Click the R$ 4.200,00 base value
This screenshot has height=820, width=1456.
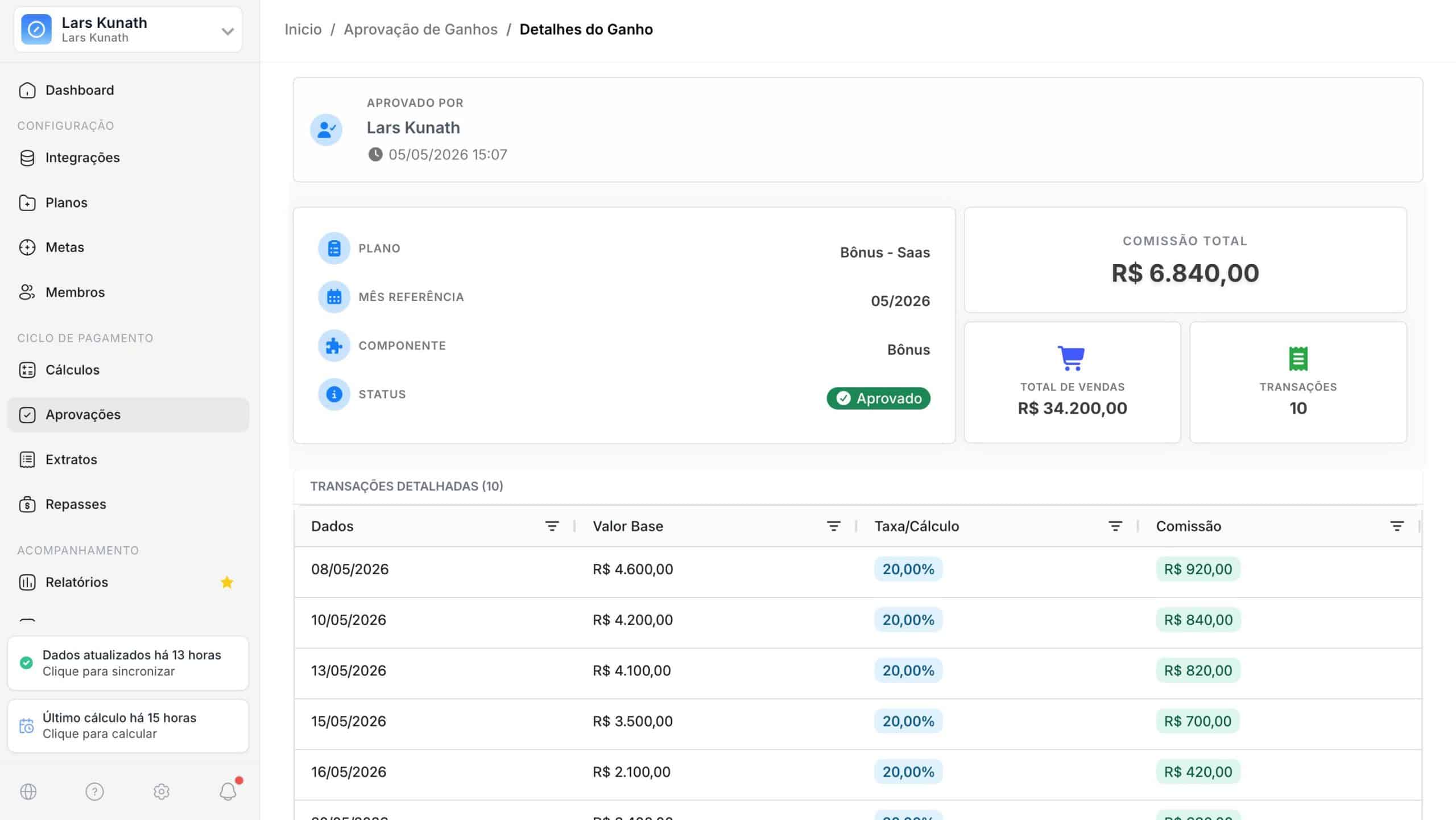point(632,620)
